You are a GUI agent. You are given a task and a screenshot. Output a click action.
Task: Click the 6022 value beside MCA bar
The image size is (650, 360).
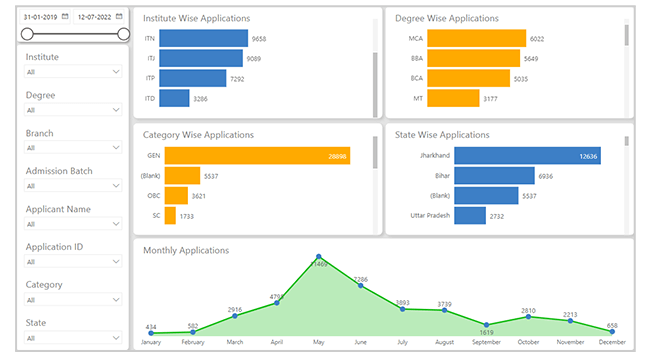pyautogui.click(x=537, y=39)
